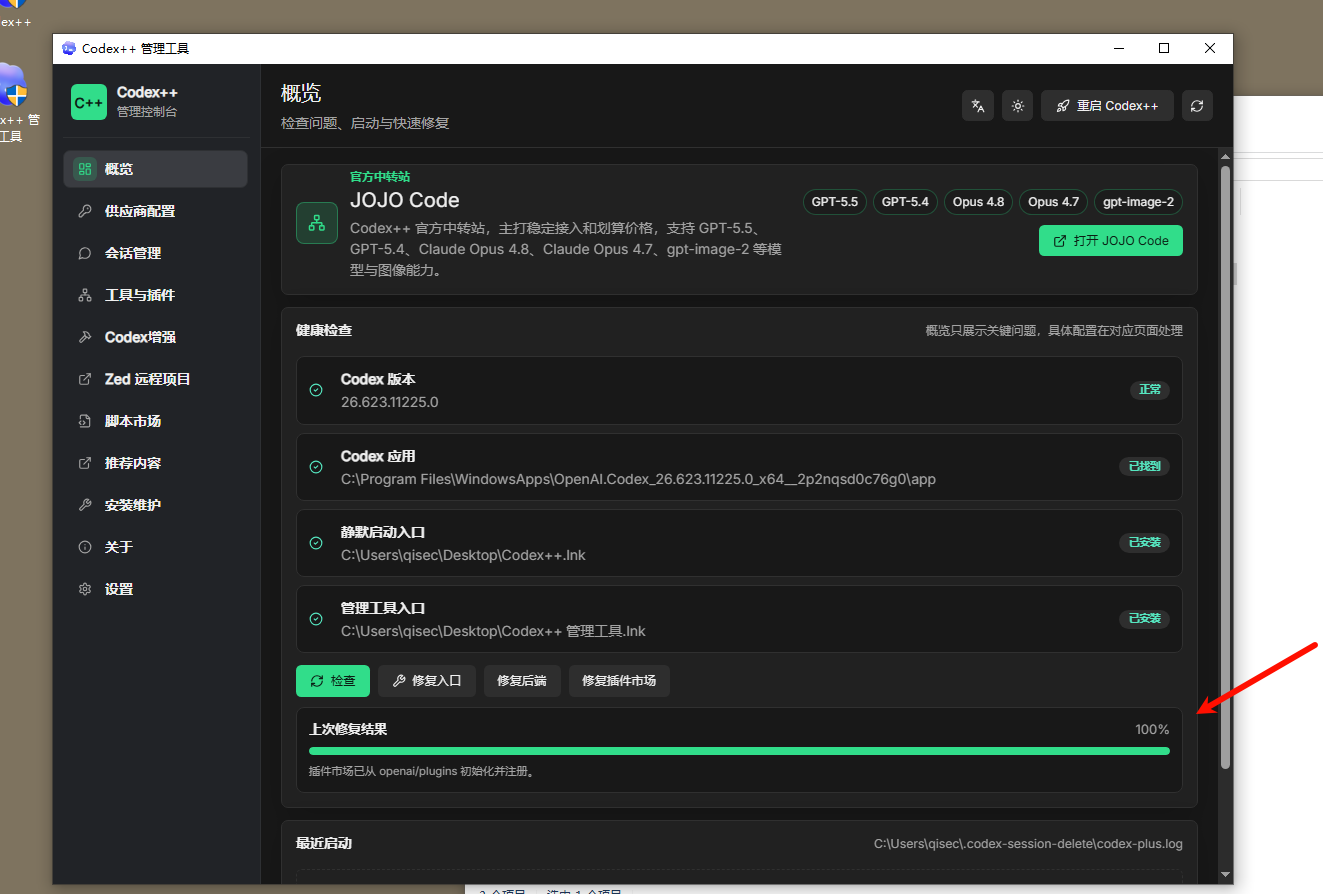Open 推荐内容 in the sidebar
This screenshot has width=1323, height=894.
(x=155, y=463)
